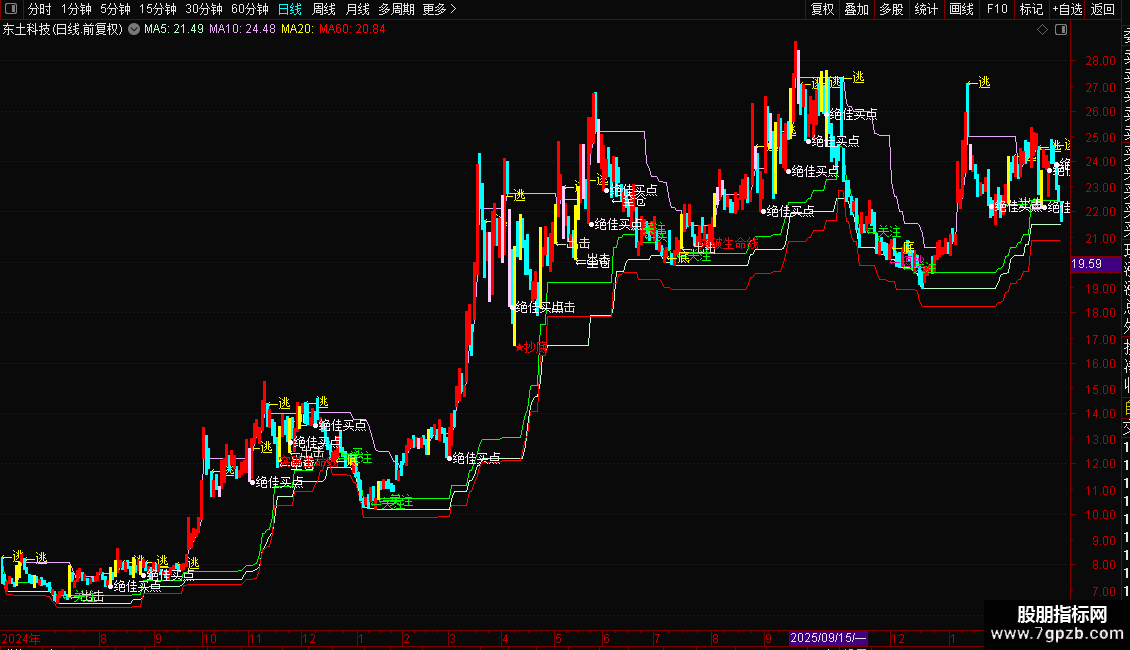Switch to 60分钟 chart tab

(x=249, y=9)
